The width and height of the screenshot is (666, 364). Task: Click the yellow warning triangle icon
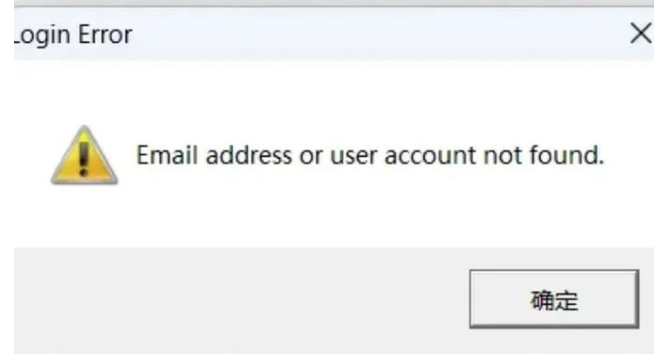(x=84, y=155)
